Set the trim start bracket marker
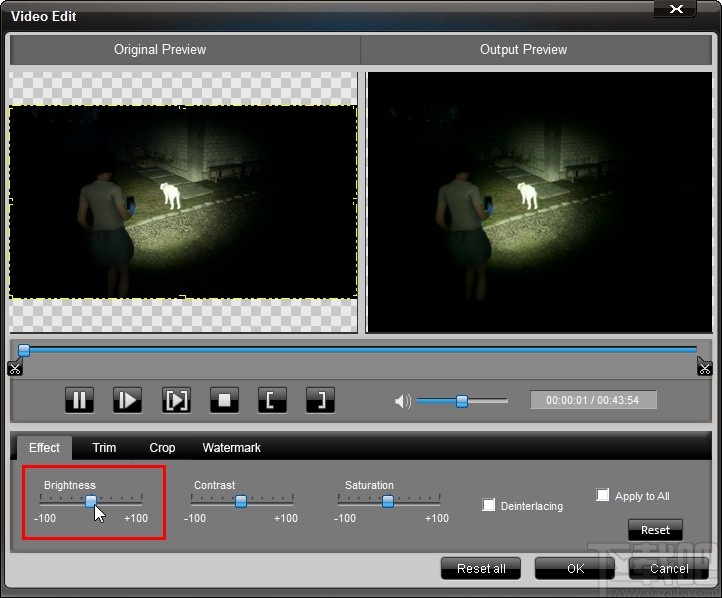 (272, 400)
